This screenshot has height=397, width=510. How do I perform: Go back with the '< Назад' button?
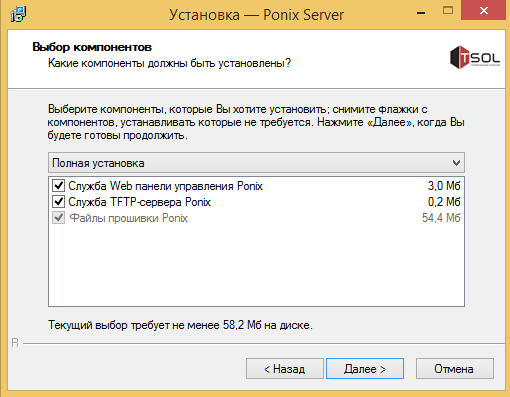285,369
